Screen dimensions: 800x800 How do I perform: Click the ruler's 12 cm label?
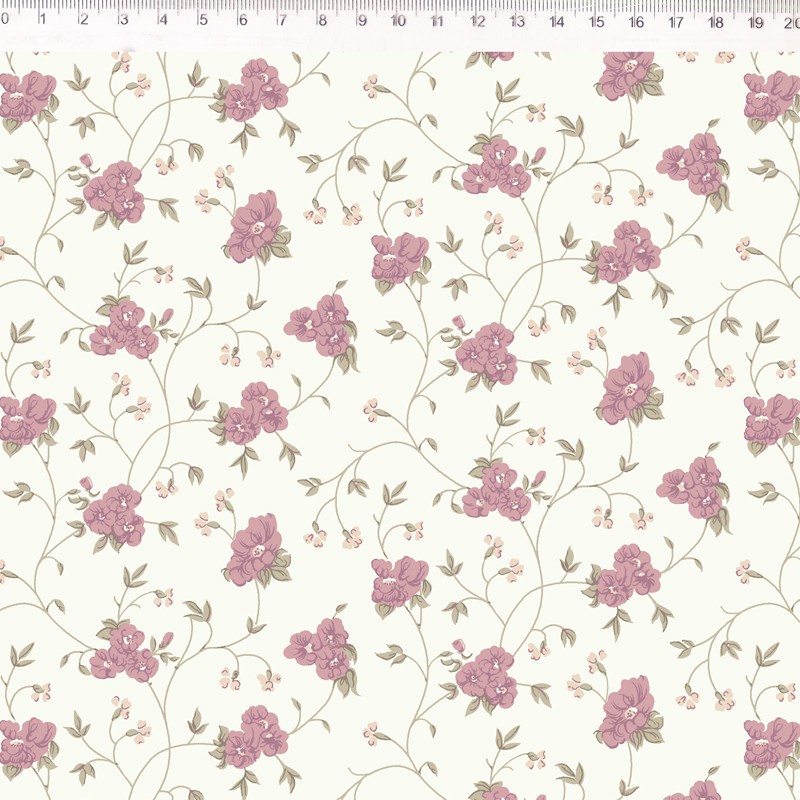tap(477, 20)
